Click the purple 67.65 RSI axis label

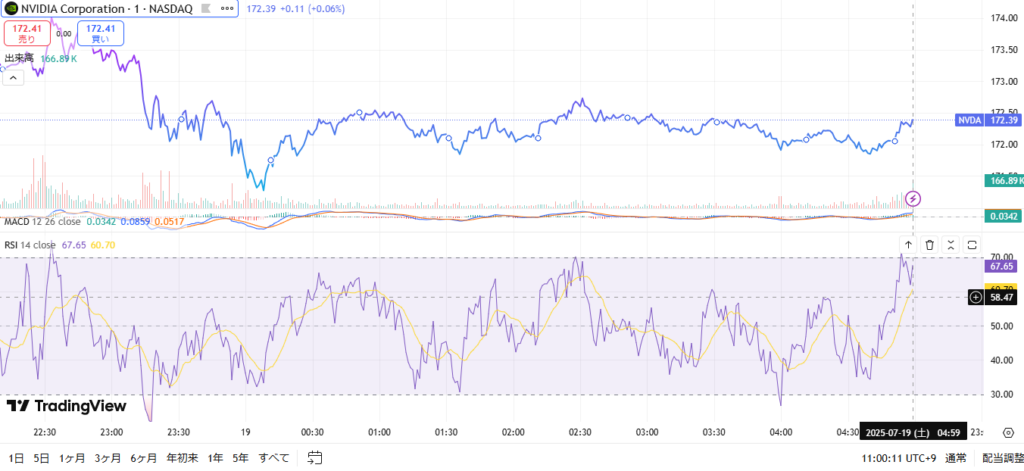[x=1002, y=267]
